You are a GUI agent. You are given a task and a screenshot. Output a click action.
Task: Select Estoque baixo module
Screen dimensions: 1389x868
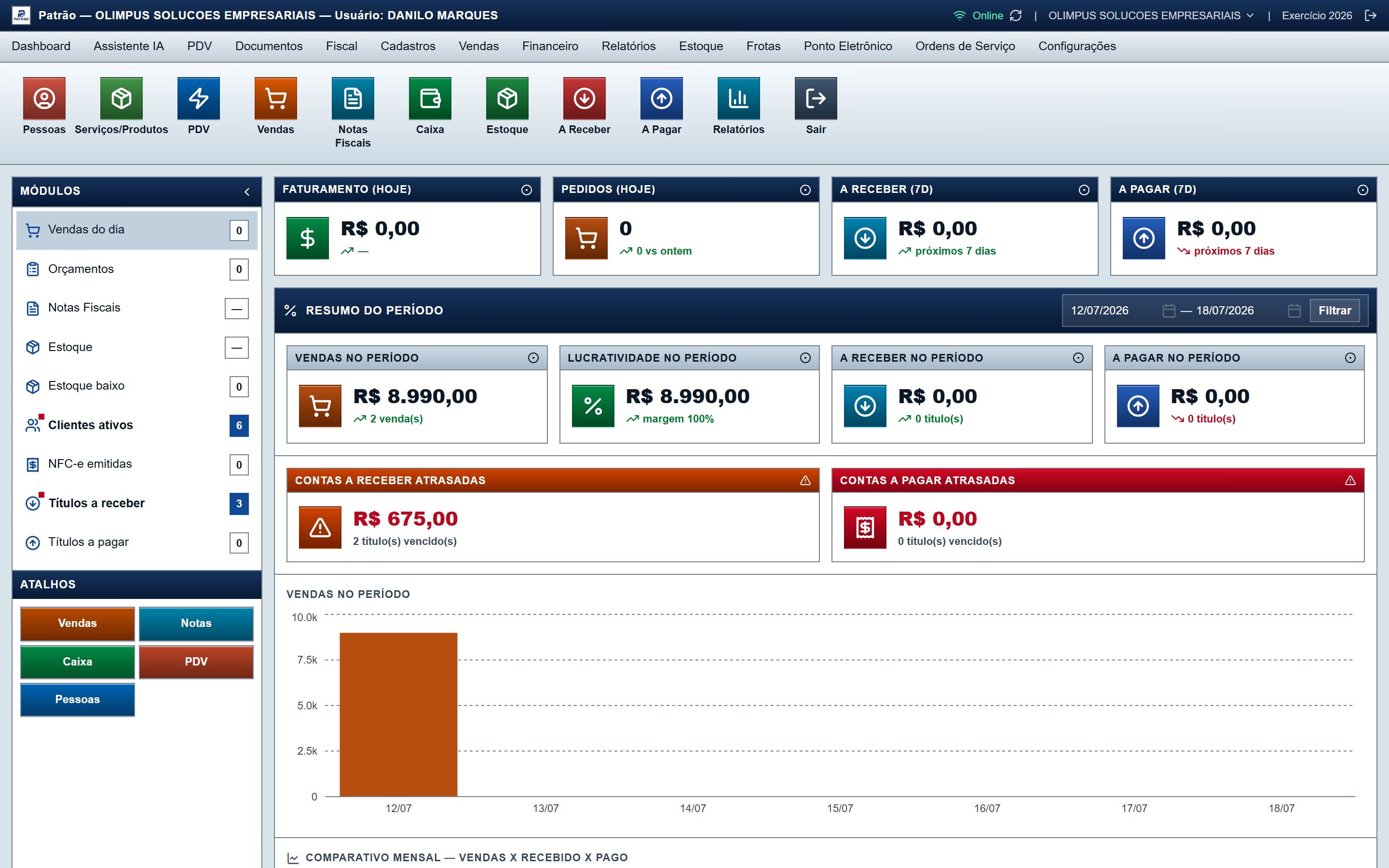136,386
